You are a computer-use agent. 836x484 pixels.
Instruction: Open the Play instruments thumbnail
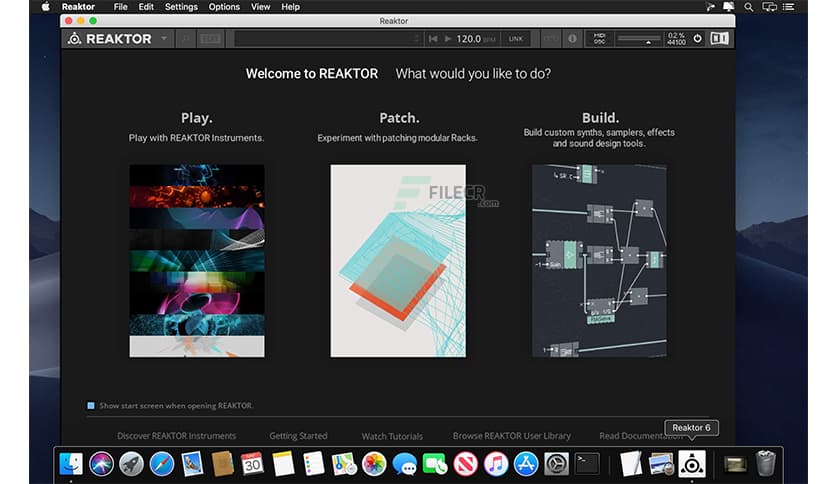[197, 261]
